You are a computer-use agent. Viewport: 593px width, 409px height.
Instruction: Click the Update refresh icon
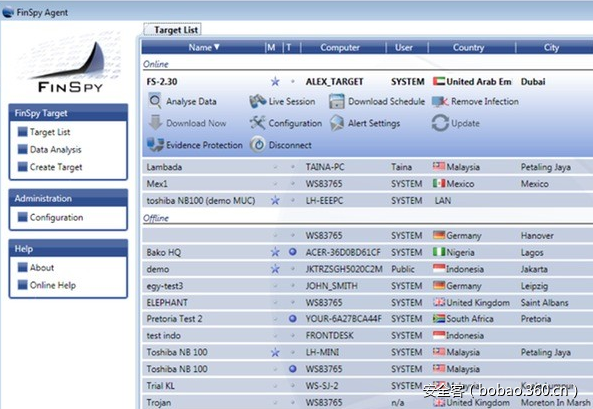pos(440,123)
